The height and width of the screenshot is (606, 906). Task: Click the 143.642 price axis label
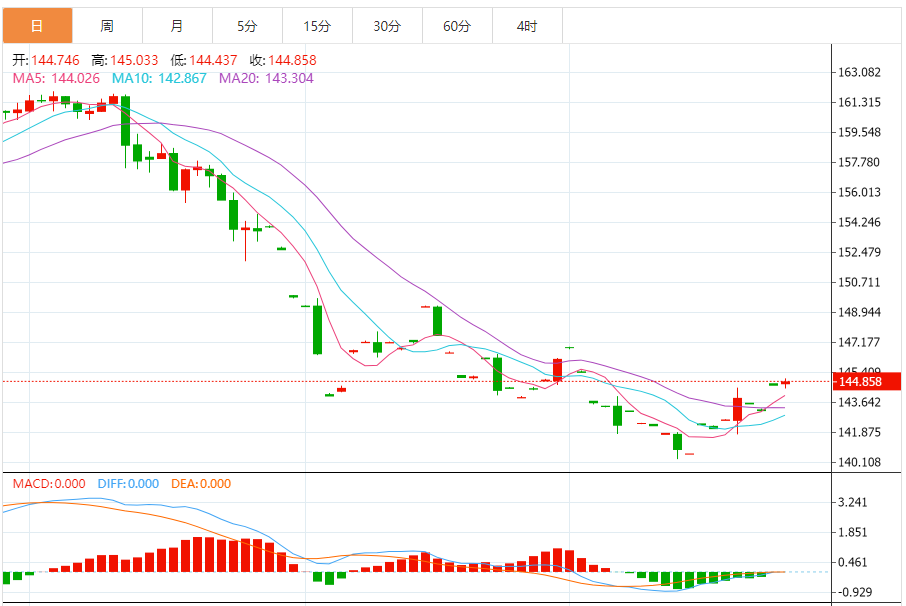coord(859,402)
